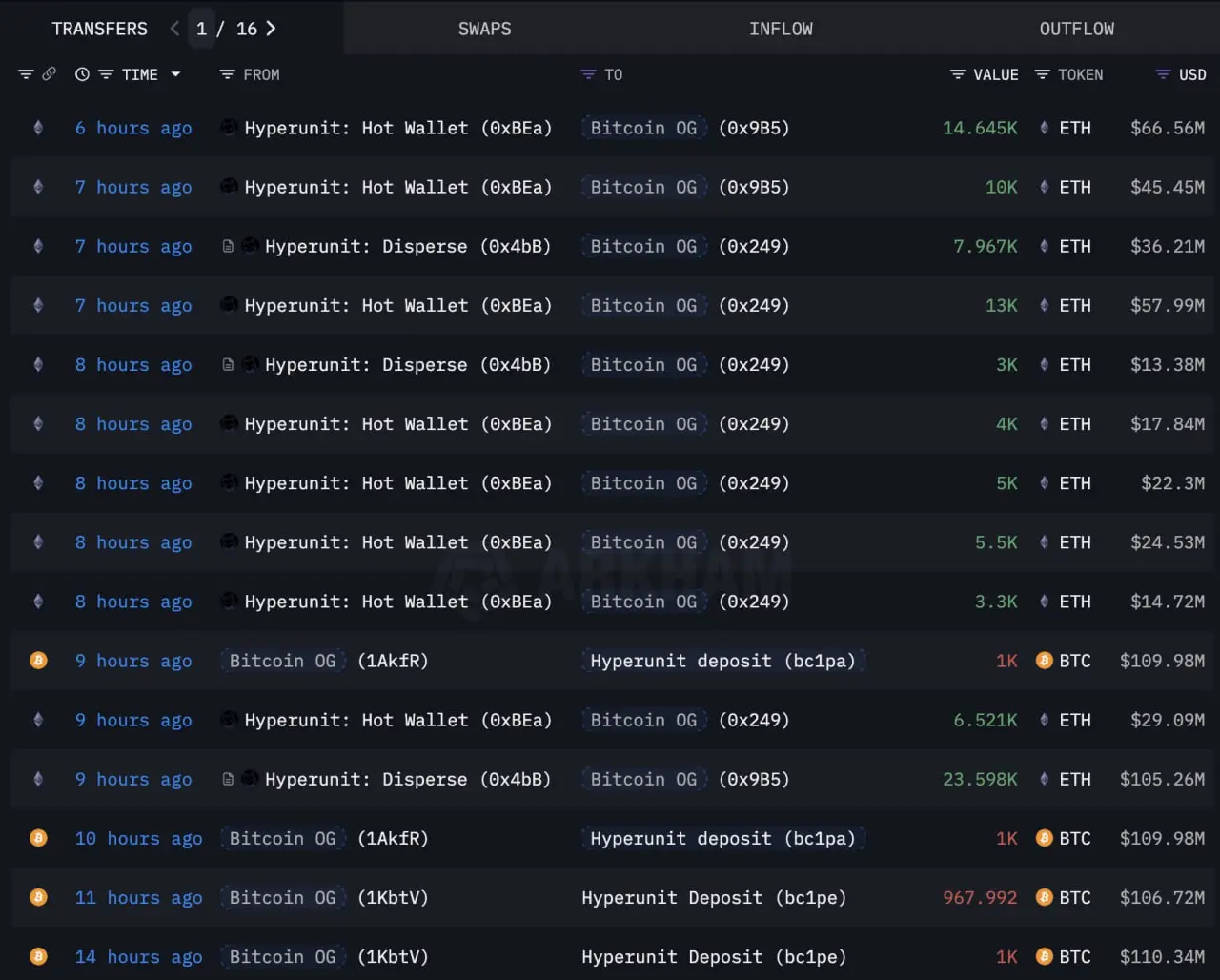This screenshot has height=980, width=1220.
Task: Click ETH token icon in $22.3M row
Action: click(1044, 483)
